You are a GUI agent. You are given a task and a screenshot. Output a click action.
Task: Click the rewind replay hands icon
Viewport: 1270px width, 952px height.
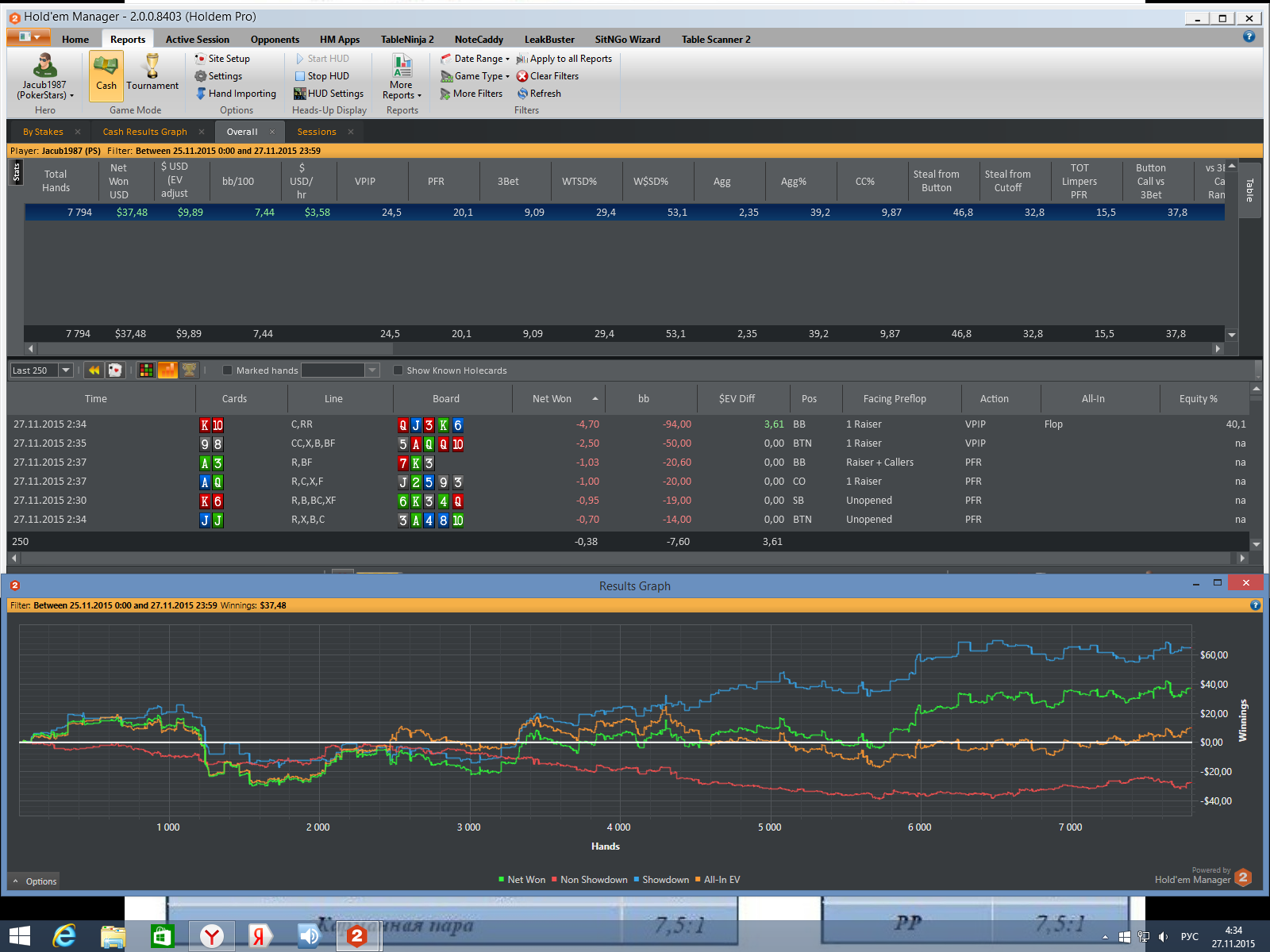coord(94,370)
